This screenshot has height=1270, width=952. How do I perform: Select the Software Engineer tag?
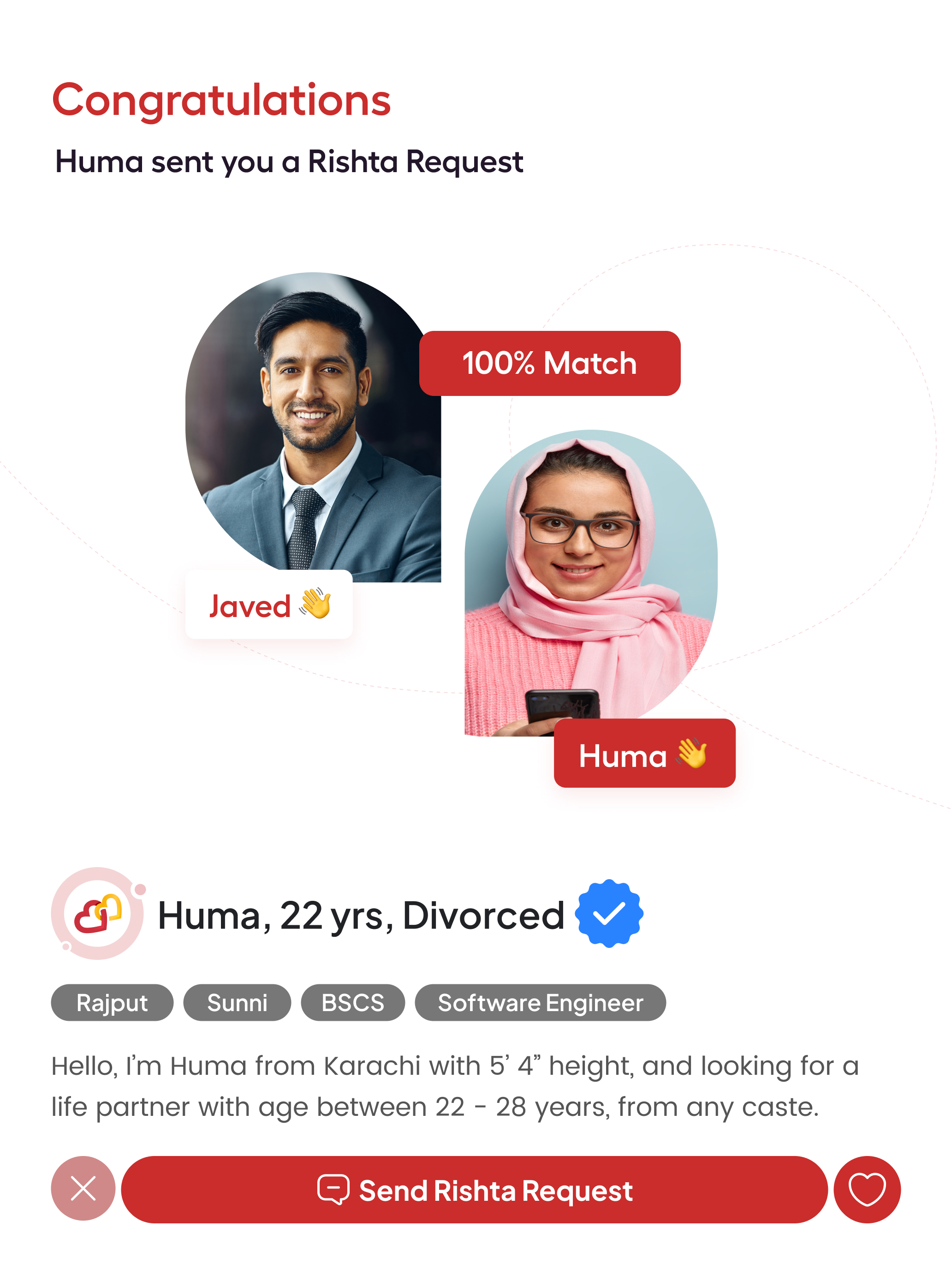pos(541,1002)
